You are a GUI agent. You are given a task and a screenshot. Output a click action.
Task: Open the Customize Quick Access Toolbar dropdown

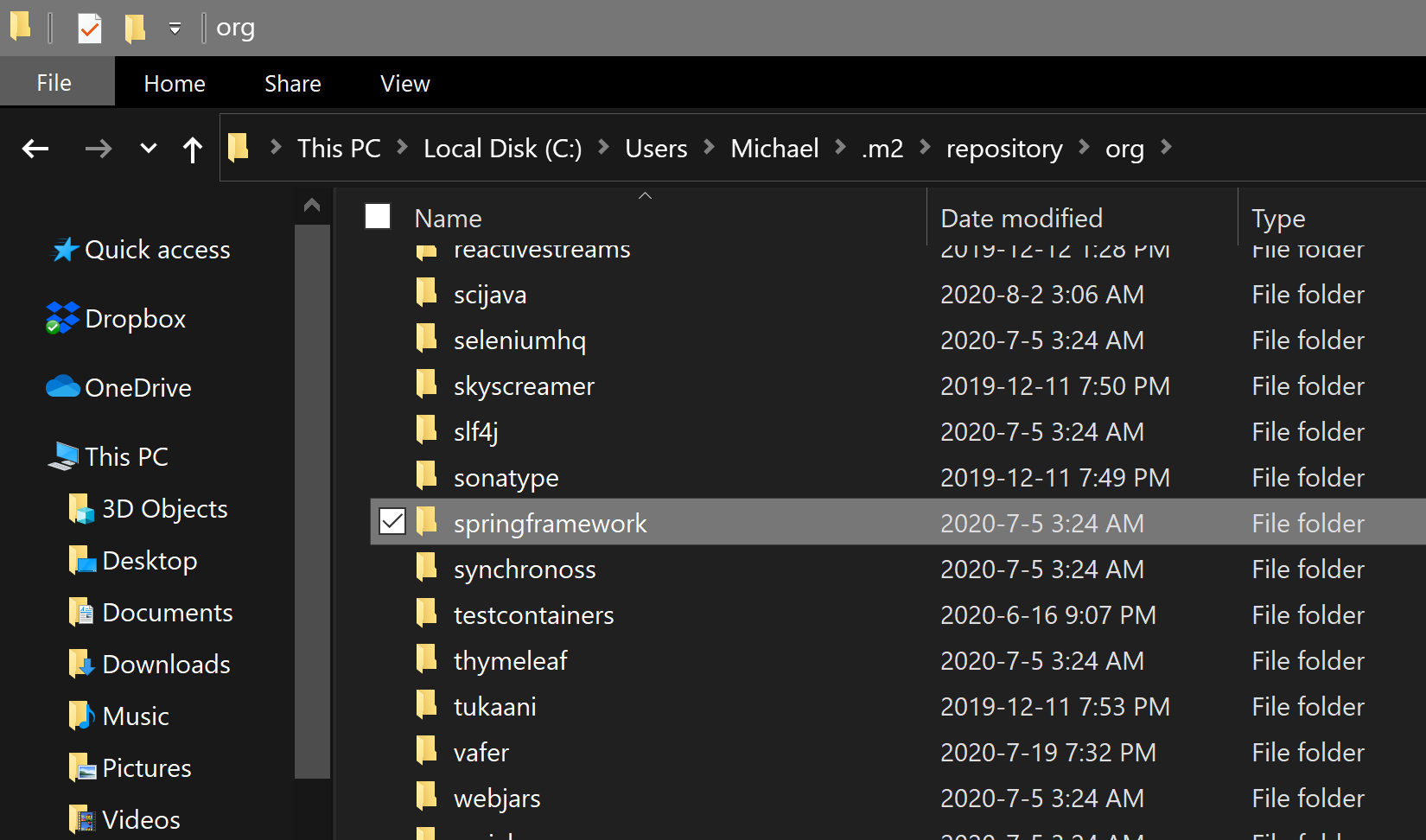(175, 29)
